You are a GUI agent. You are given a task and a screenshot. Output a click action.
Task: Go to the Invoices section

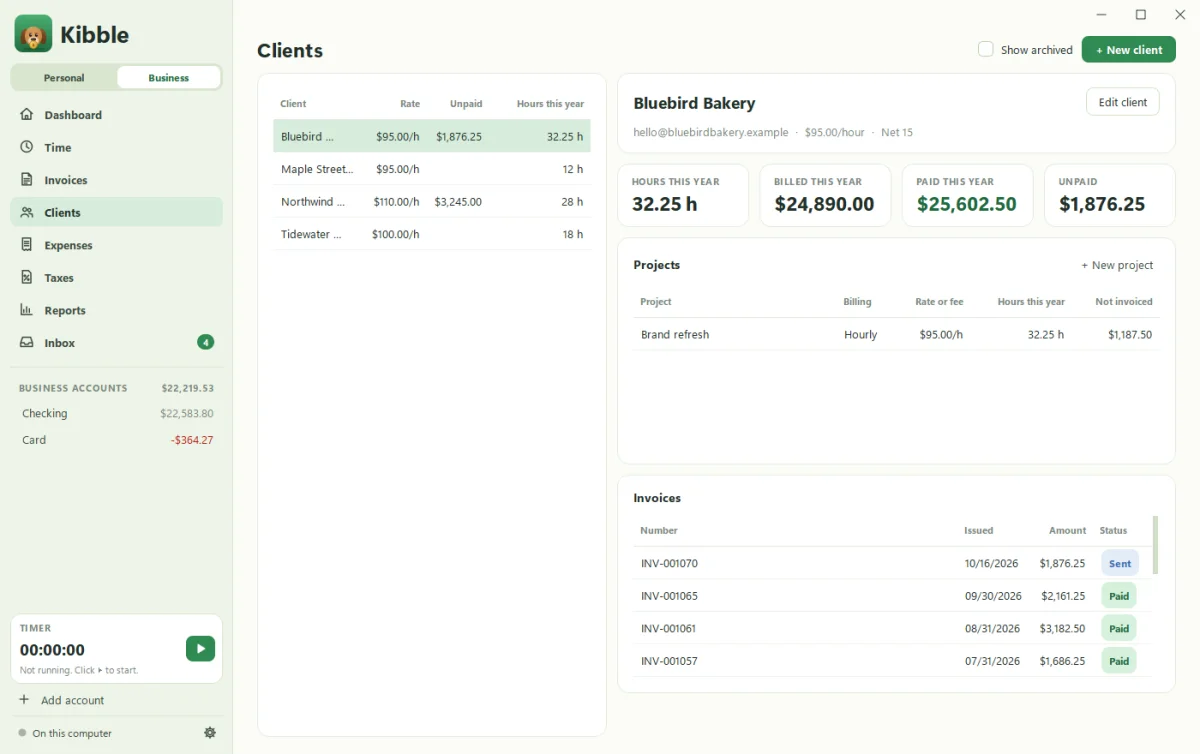tap(116, 180)
